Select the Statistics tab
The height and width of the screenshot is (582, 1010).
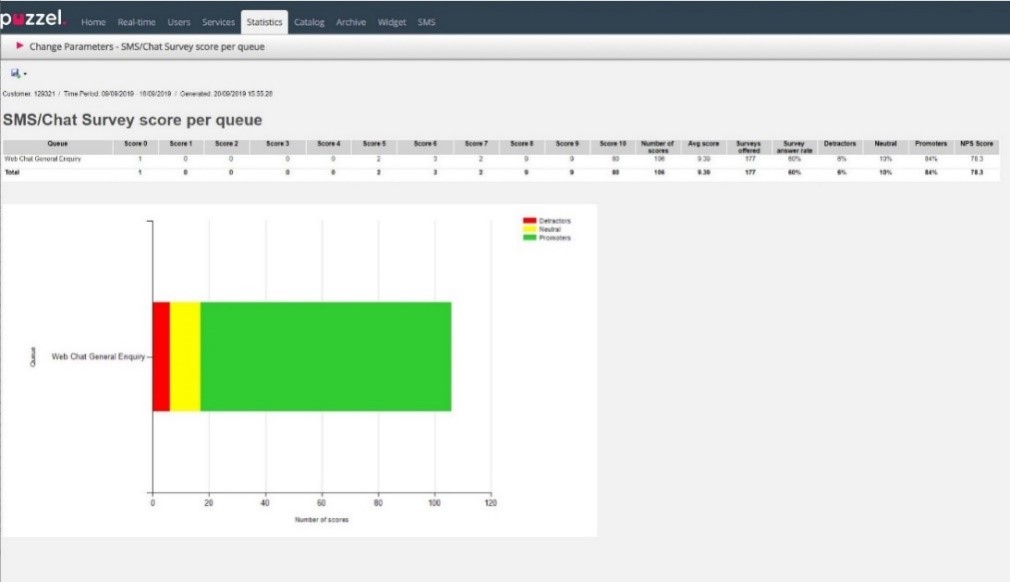[264, 22]
